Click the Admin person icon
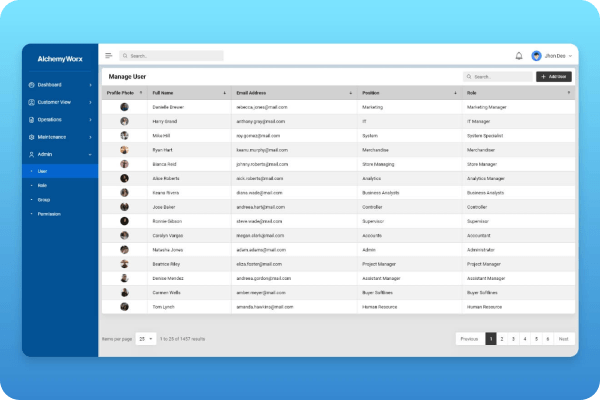The height and width of the screenshot is (400, 600). tap(32, 155)
